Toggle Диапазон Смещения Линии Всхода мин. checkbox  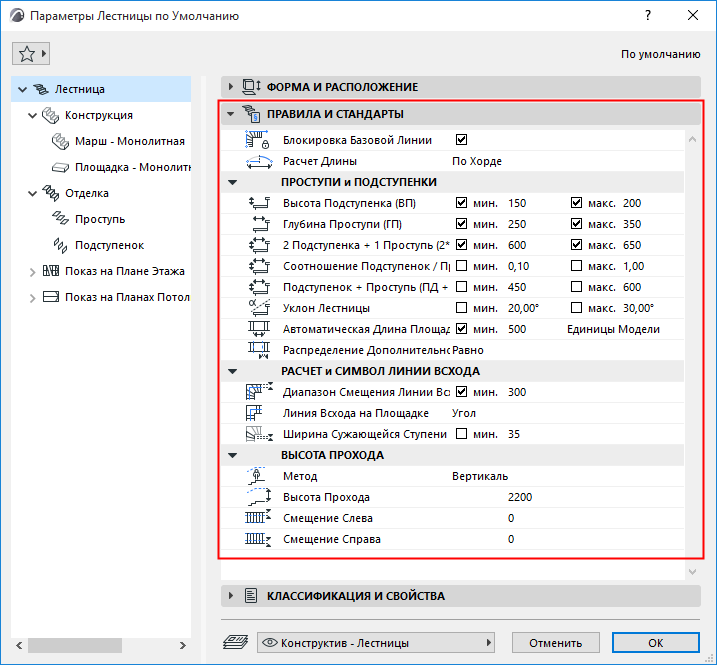(x=461, y=392)
